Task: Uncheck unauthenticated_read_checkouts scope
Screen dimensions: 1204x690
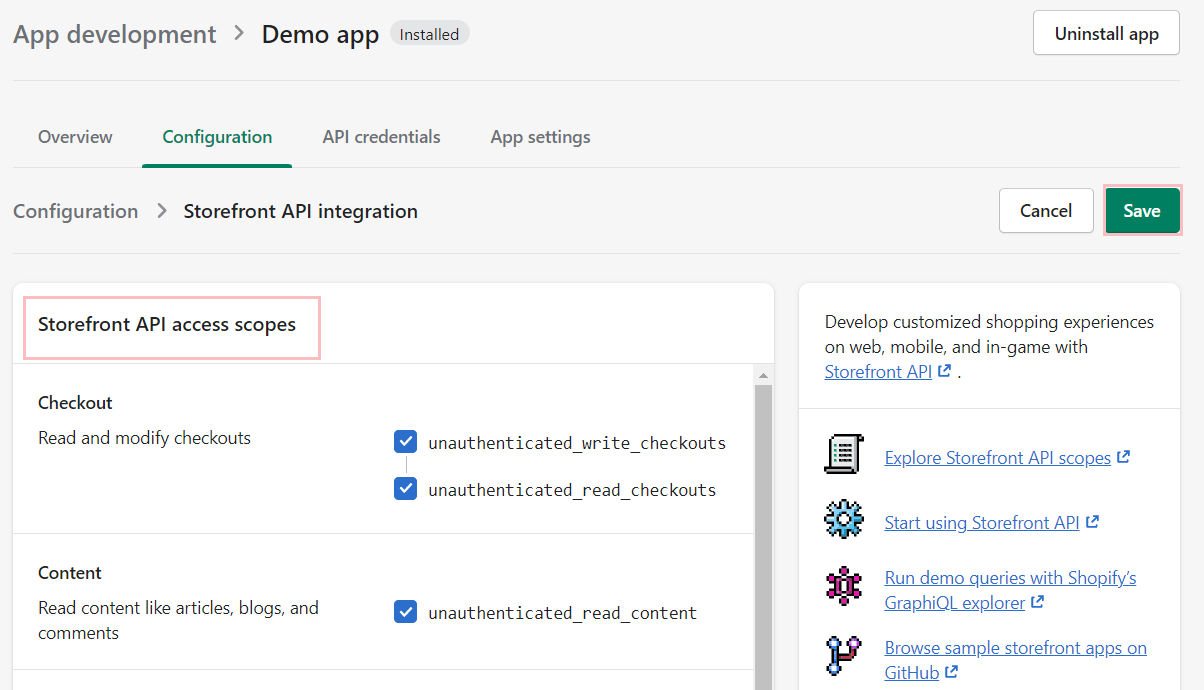Action: point(405,489)
